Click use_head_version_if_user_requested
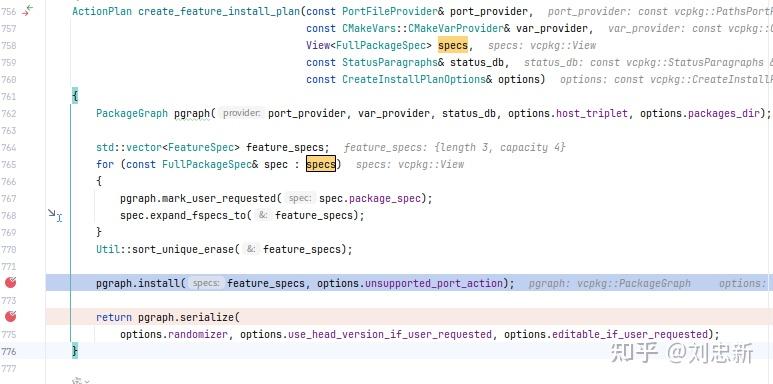773x384 pixels. coord(390,334)
